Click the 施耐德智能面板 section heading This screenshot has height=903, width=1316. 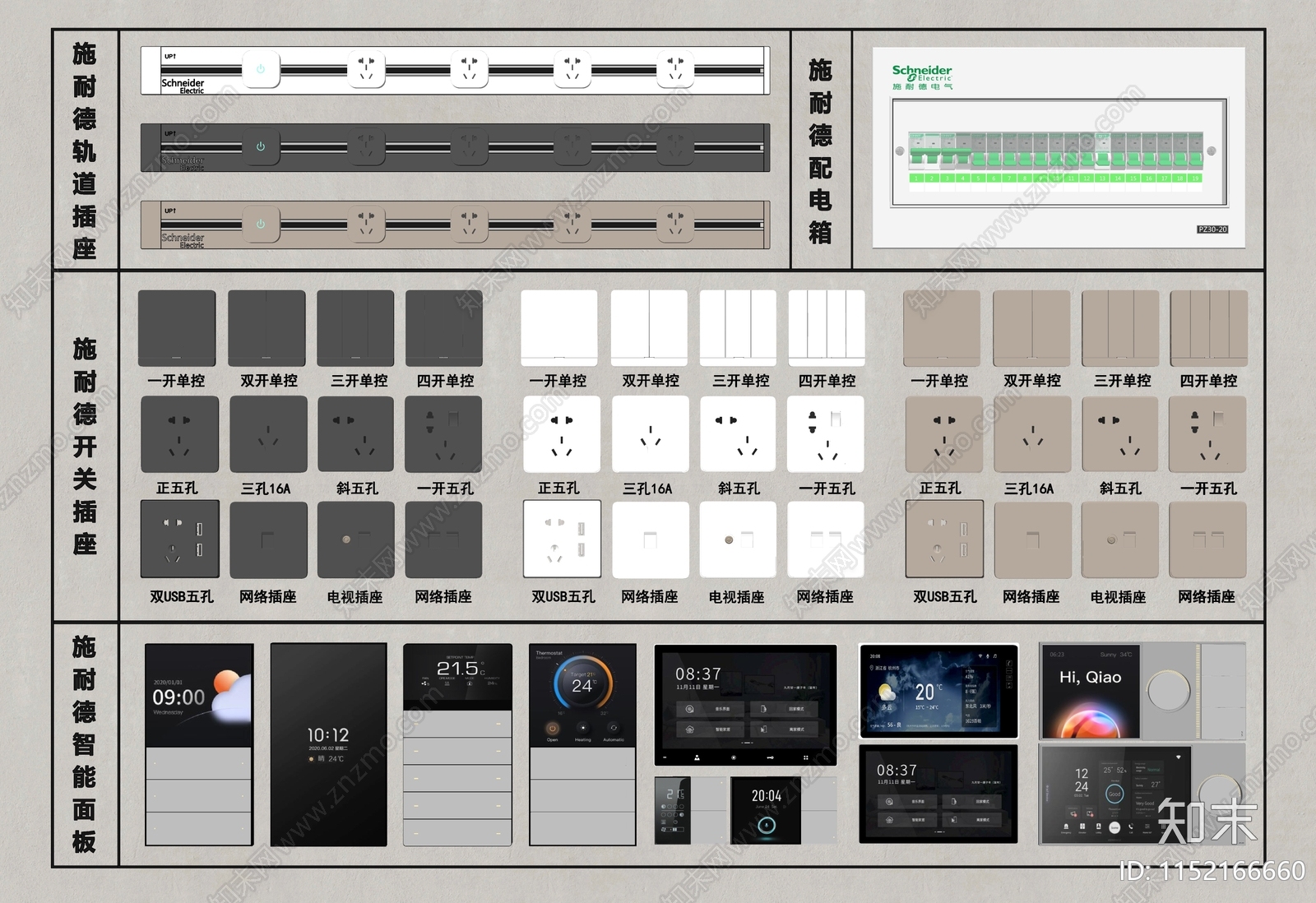point(84,743)
